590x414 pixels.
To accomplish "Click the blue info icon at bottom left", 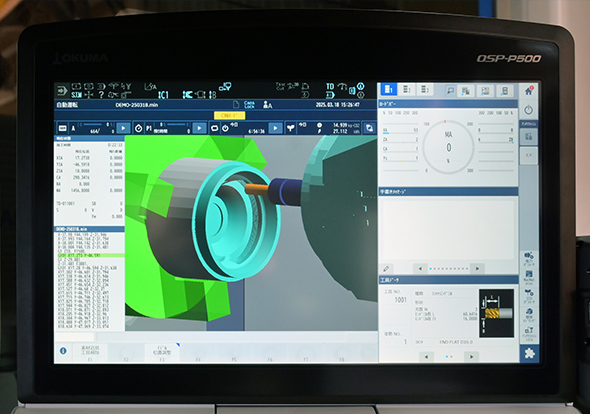I will [x=63, y=351].
